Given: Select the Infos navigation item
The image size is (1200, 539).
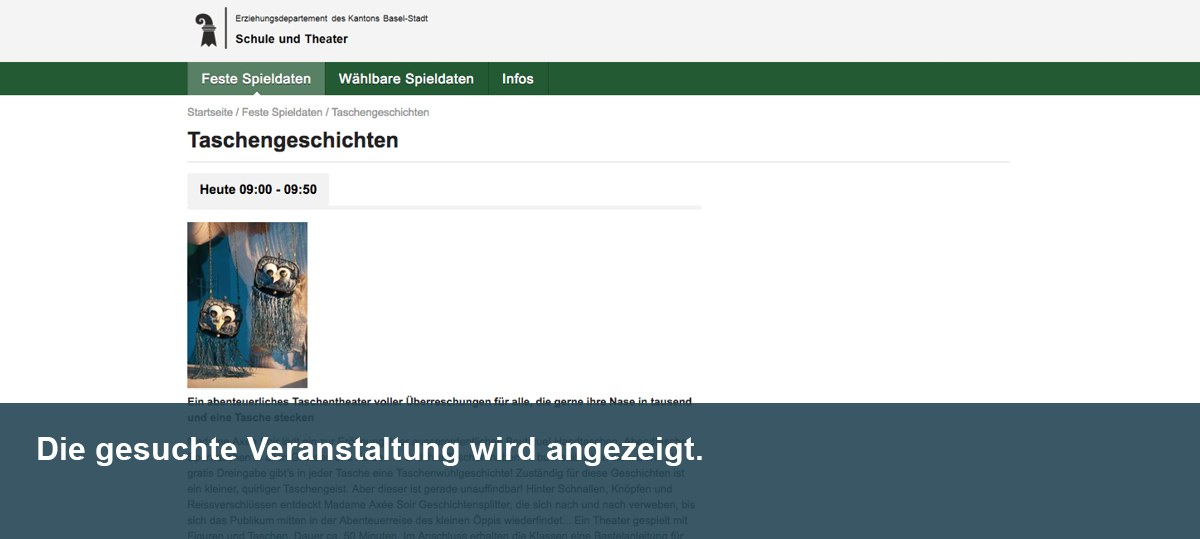Looking at the screenshot, I should pos(517,79).
